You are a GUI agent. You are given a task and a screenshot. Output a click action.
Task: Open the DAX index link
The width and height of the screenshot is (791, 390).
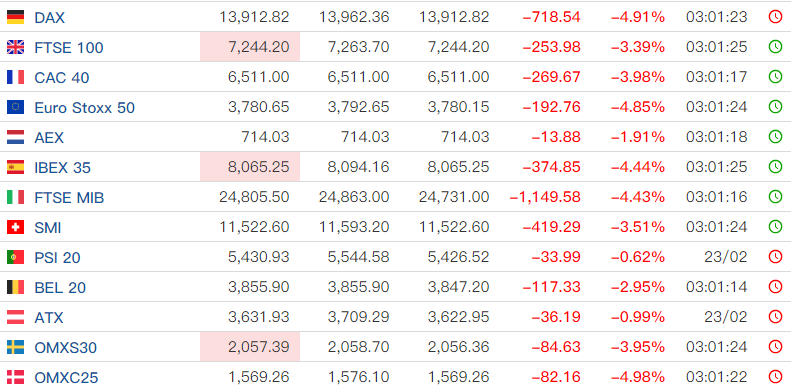[x=49, y=18]
